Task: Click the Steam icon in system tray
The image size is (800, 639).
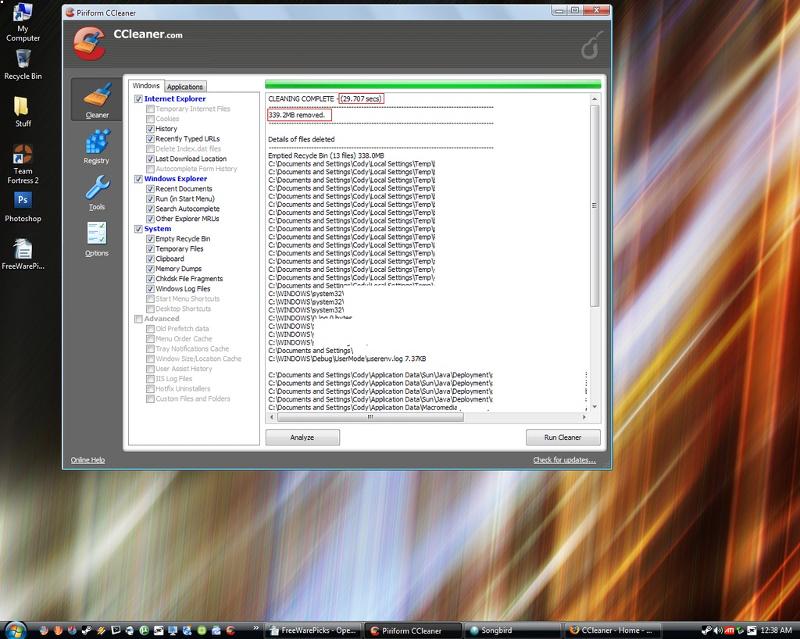Action: [x=706, y=630]
